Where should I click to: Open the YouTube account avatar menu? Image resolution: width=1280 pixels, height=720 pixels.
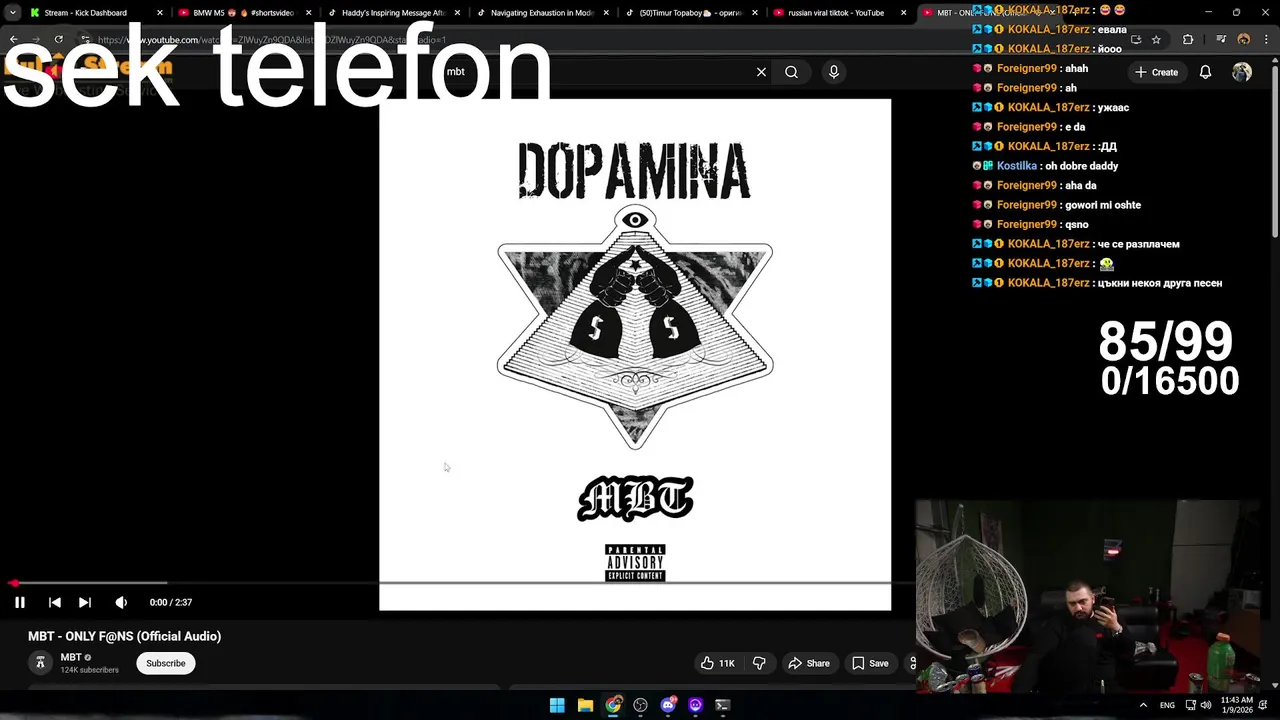(1242, 72)
